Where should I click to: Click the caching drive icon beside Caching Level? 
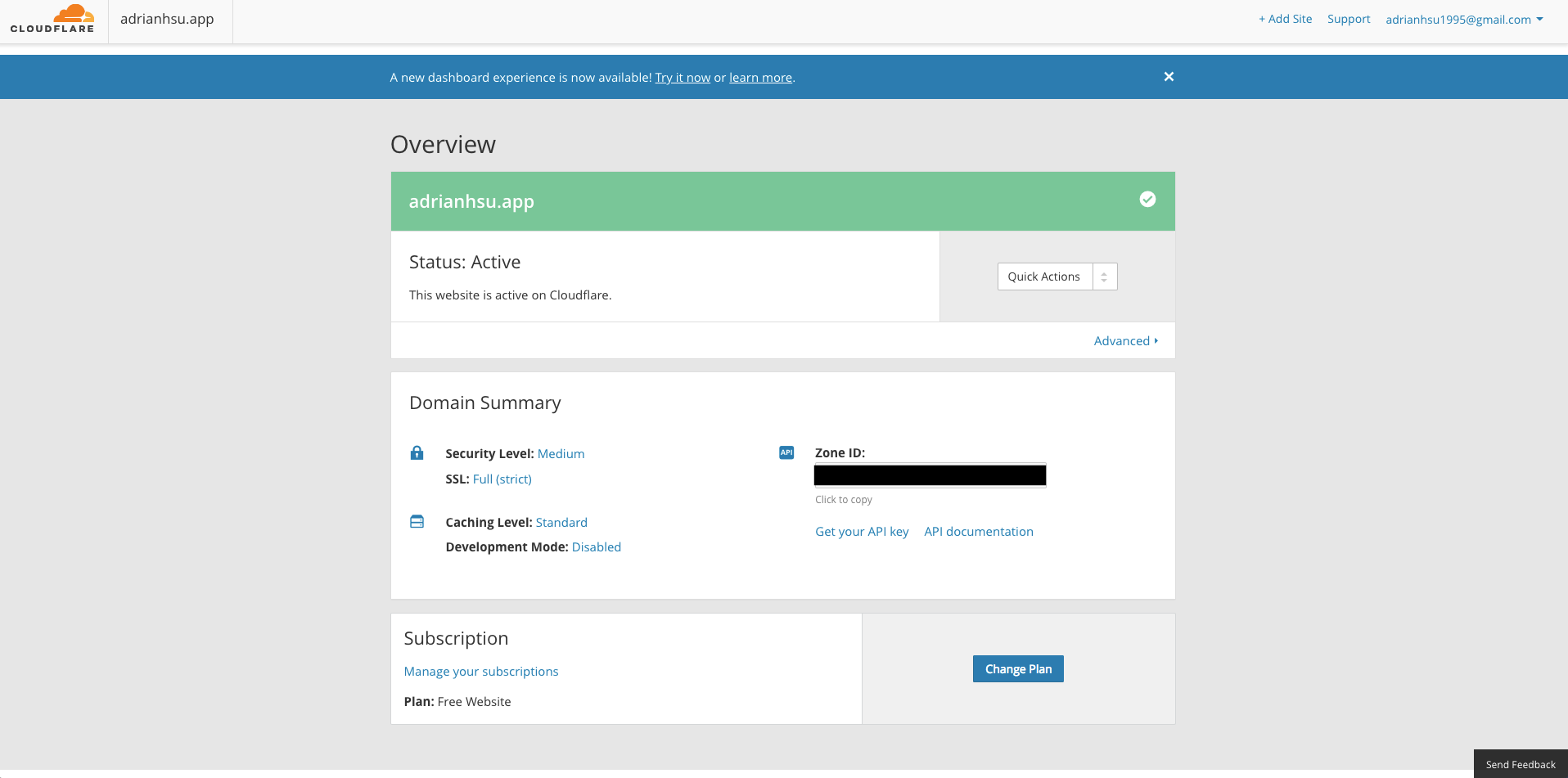pyautogui.click(x=417, y=521)
